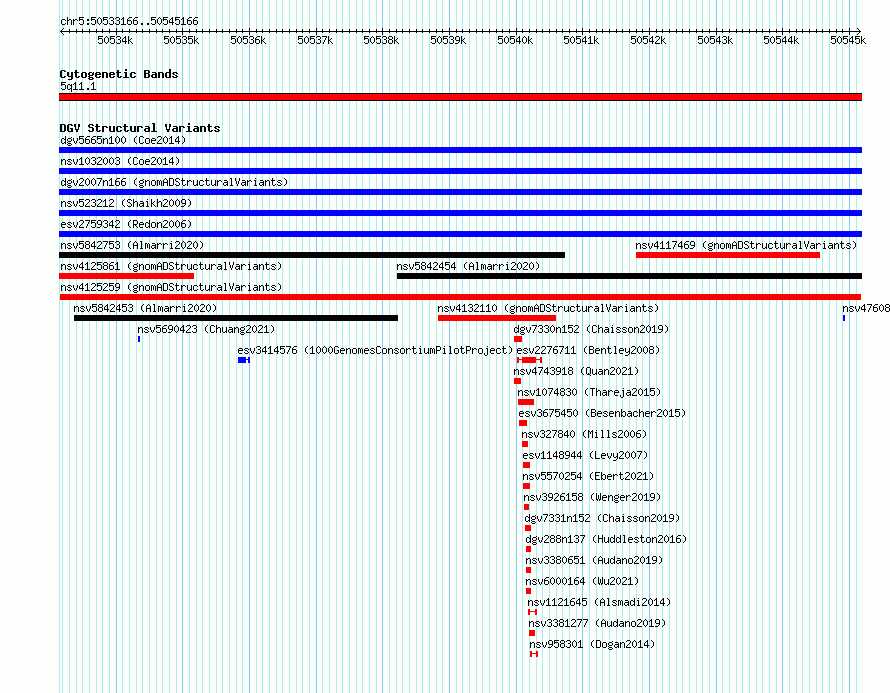
Task: Open variant nsv5842454 (Almarri2020) label
Action: click(x=468, y=266)
